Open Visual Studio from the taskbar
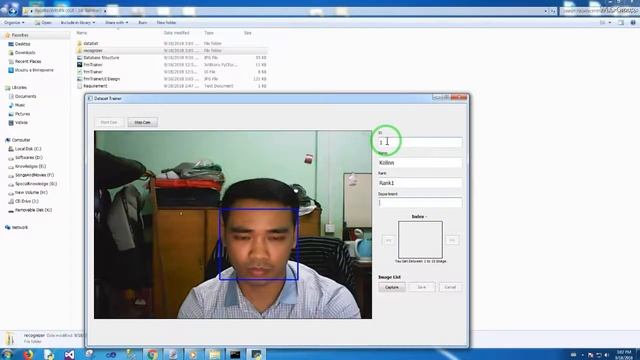The width and height of the screenshot is (640, 360). pyautogui.click(x=69, y=355)
